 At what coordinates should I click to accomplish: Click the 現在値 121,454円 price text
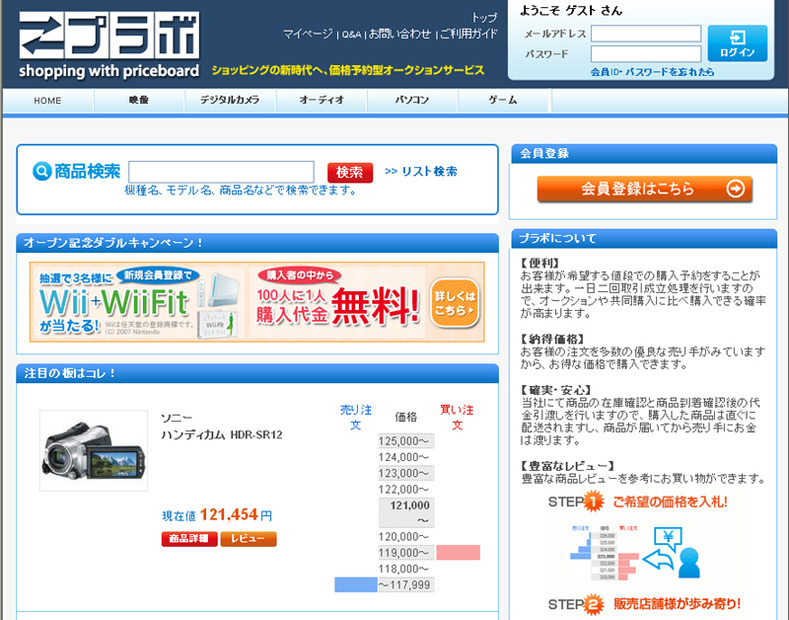pos(217,515)
